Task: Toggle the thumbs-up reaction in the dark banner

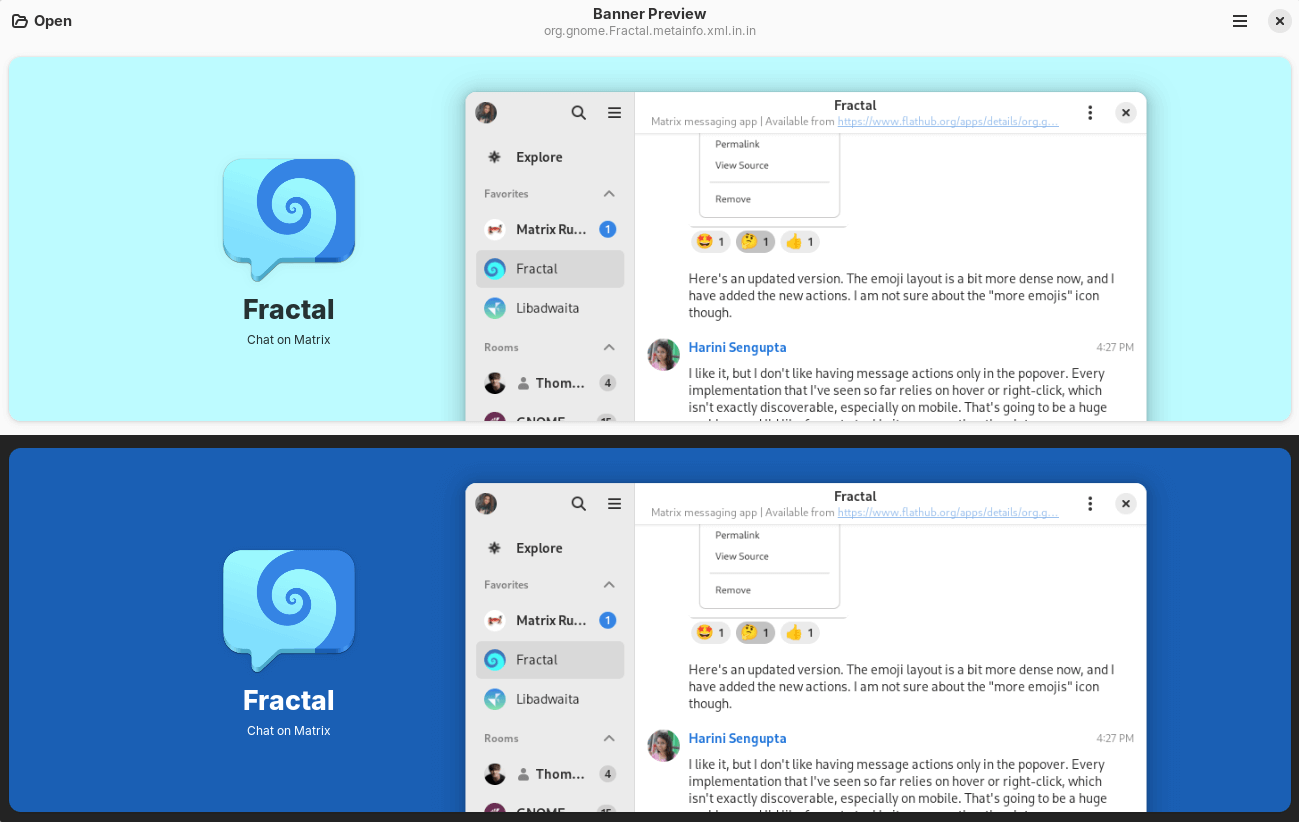Action: click(x=800, y=632)
